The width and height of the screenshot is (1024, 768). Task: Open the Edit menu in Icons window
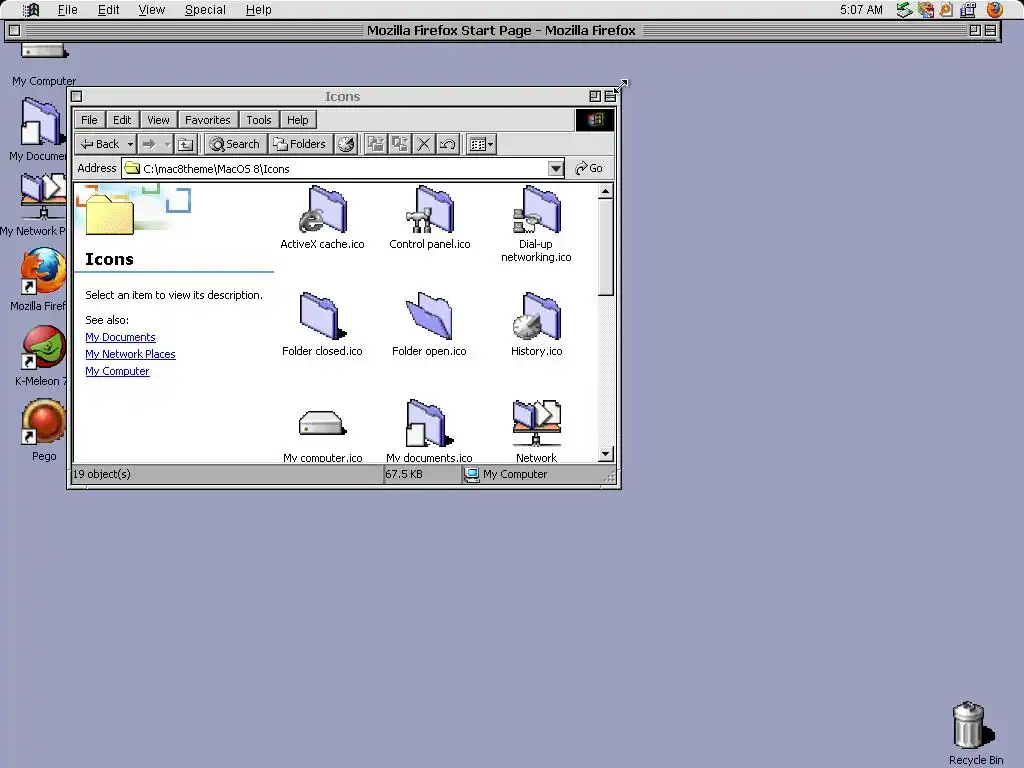click(122, 120)
